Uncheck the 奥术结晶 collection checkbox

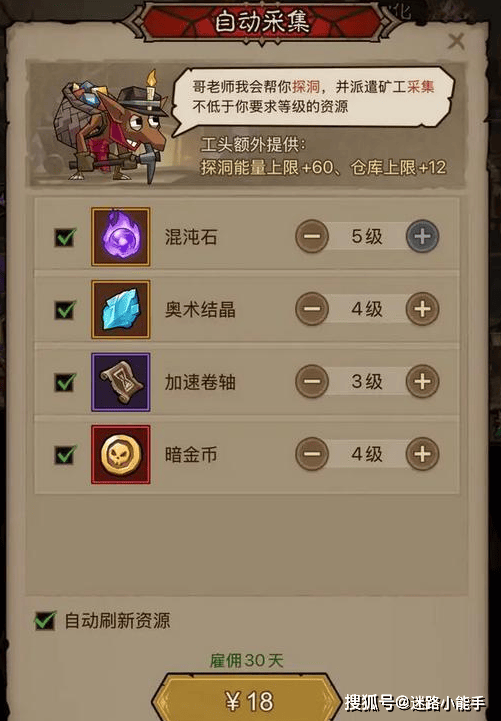(x=65, y=309)
